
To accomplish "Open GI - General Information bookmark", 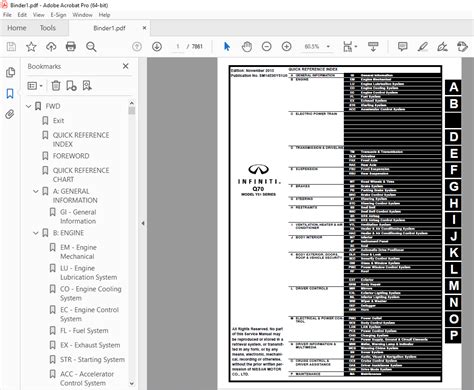I will pyautogui.click(x=78, y=217).
